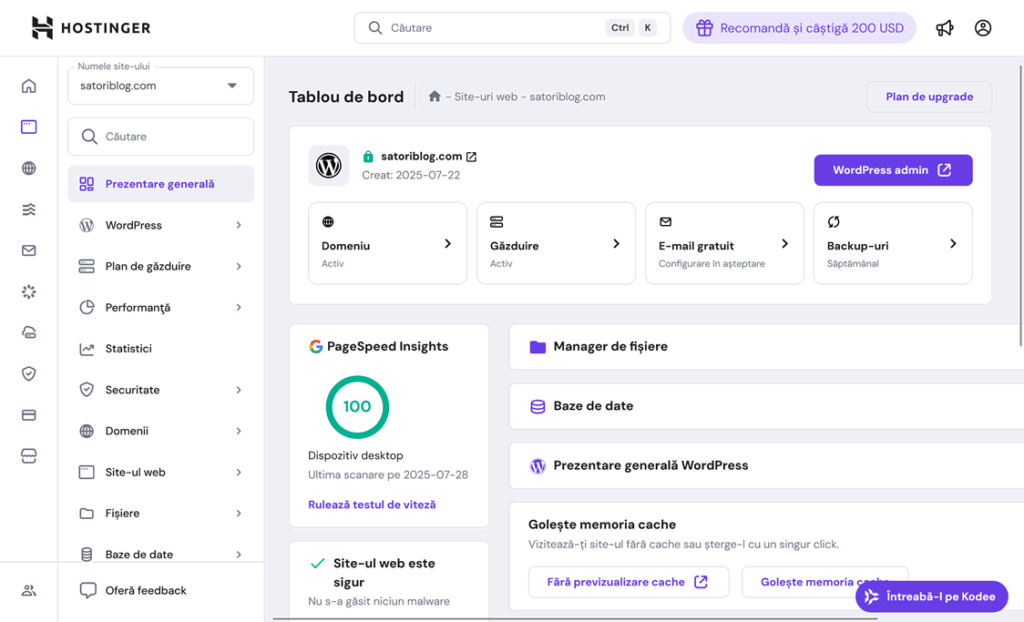
Task: Click the top Căutare search field
Action: [512, 28]
